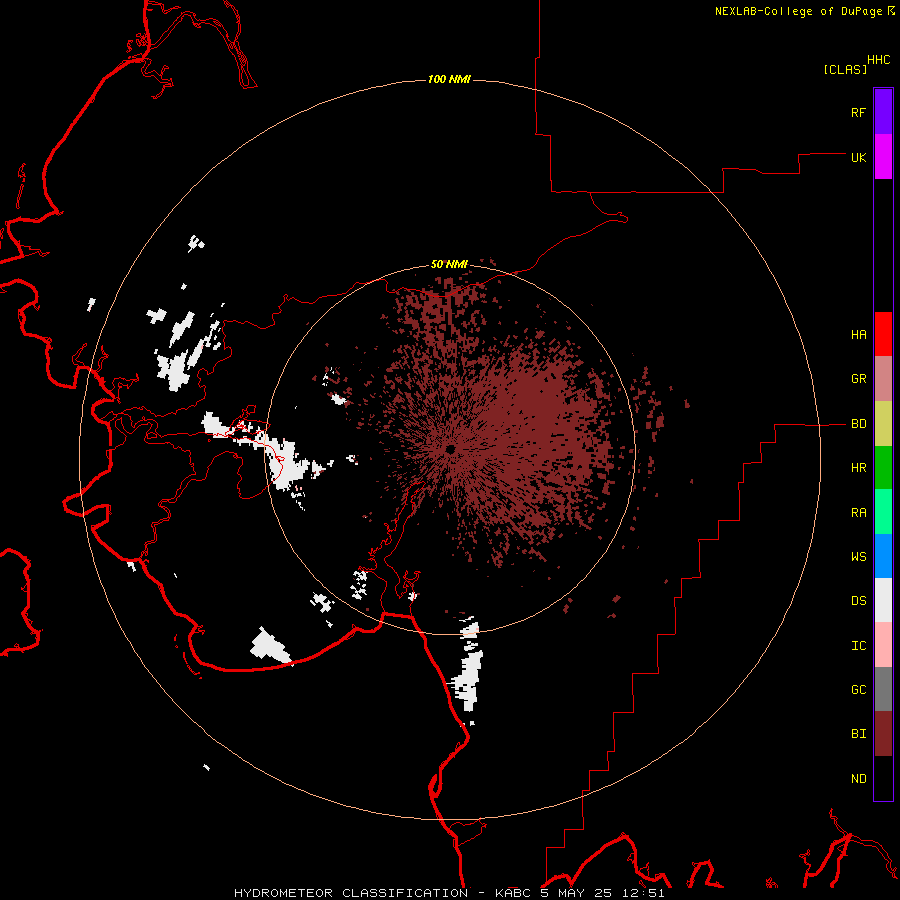Click the NEXLAB-College of DuPage credit text
900x900 pixels.
point(798,11)
